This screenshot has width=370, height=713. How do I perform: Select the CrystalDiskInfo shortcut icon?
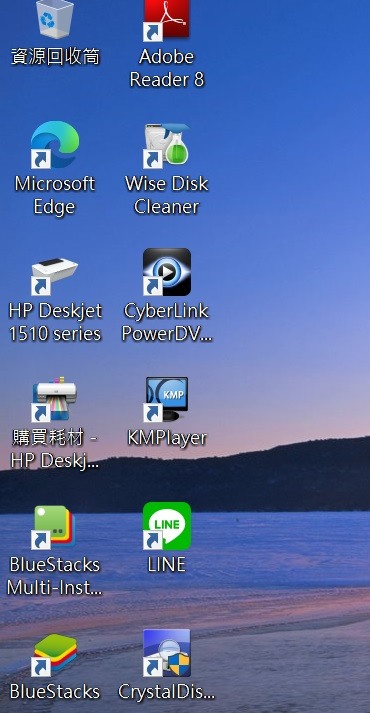167,653
